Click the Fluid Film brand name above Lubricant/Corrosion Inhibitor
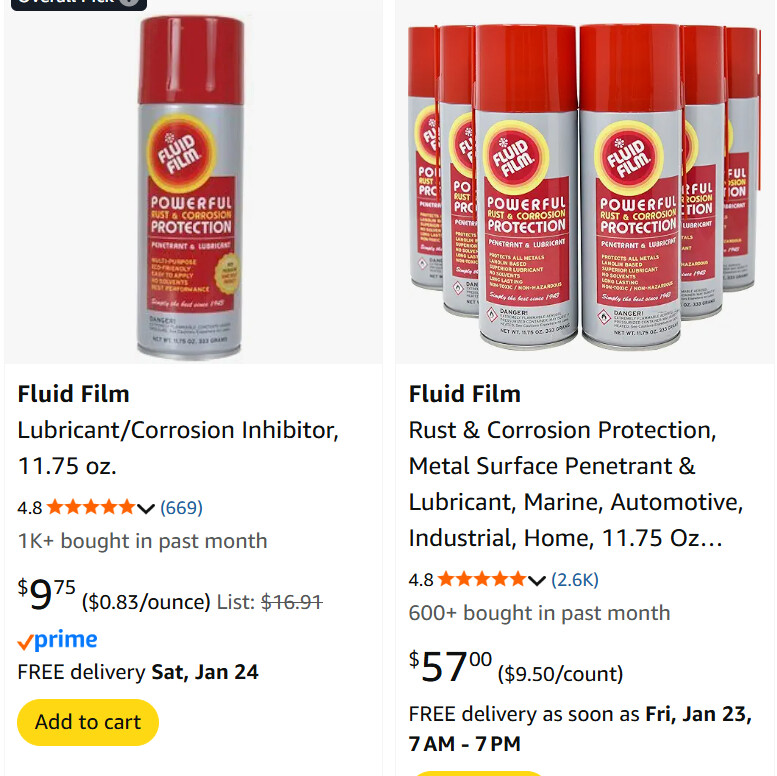Viewport: 777px width, 776px height. (74, 394)
